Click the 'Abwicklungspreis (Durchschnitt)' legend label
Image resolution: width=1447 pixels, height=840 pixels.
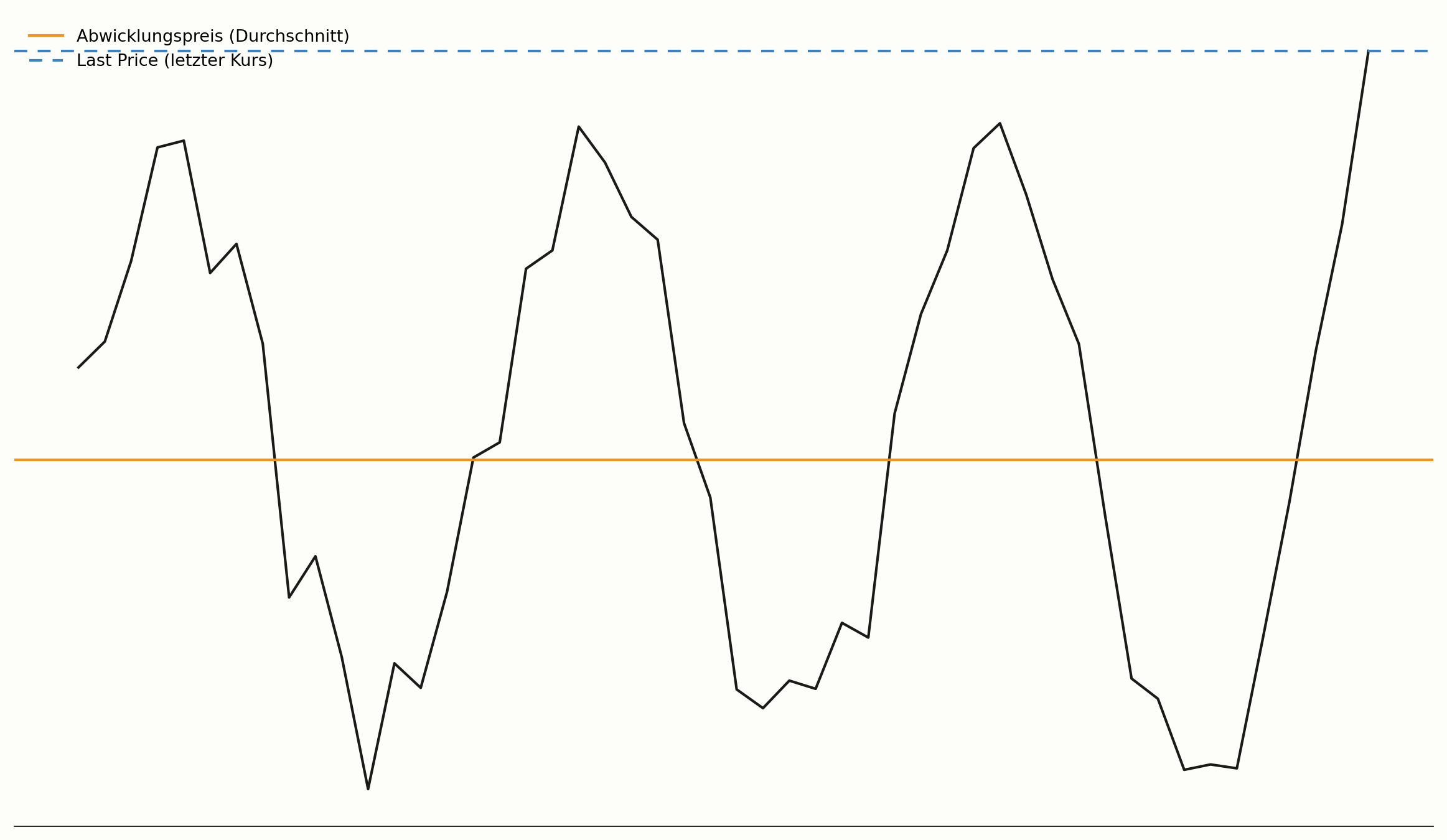[213, 36]
